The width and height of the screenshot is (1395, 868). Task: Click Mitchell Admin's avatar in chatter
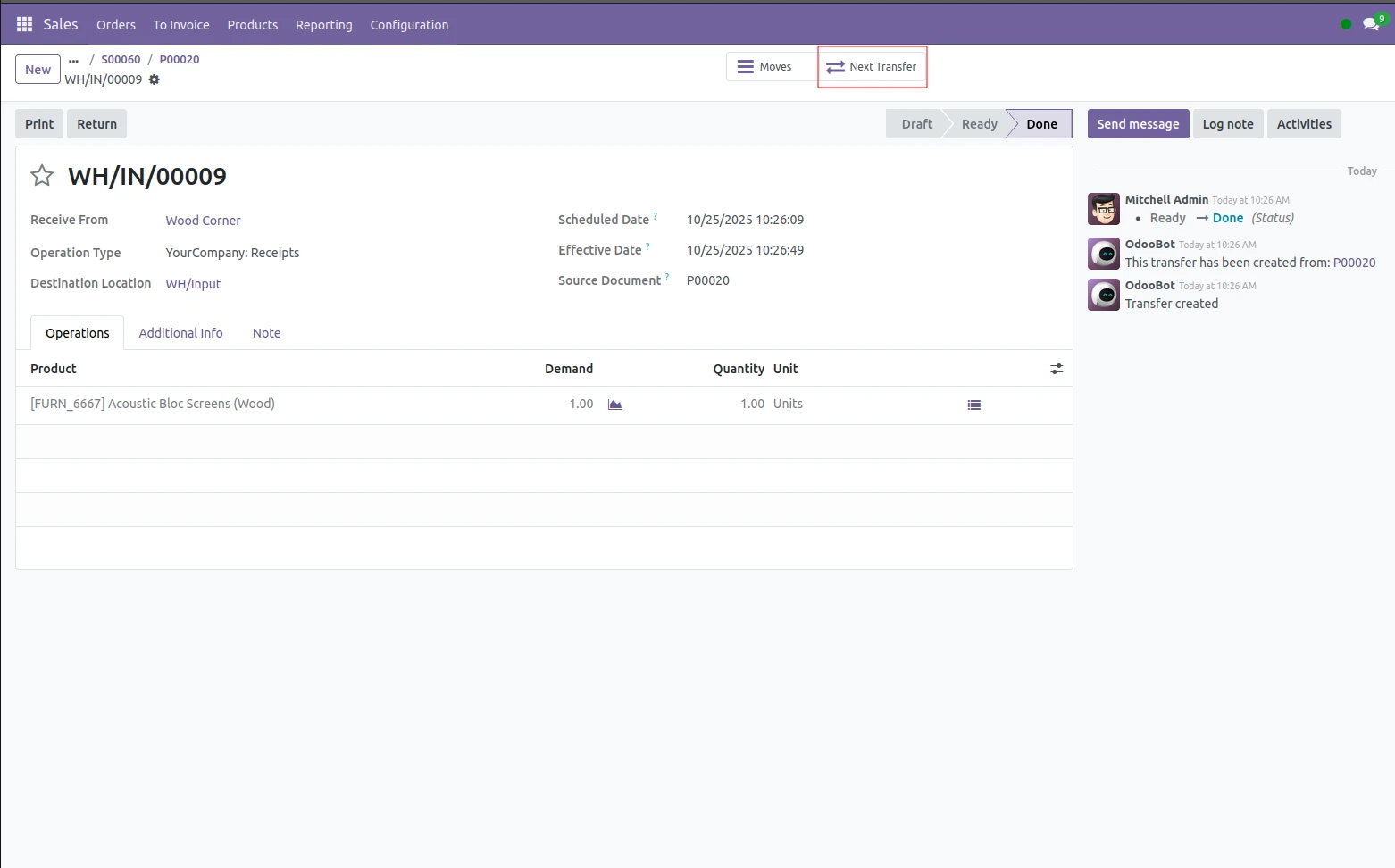[1104, 209]
